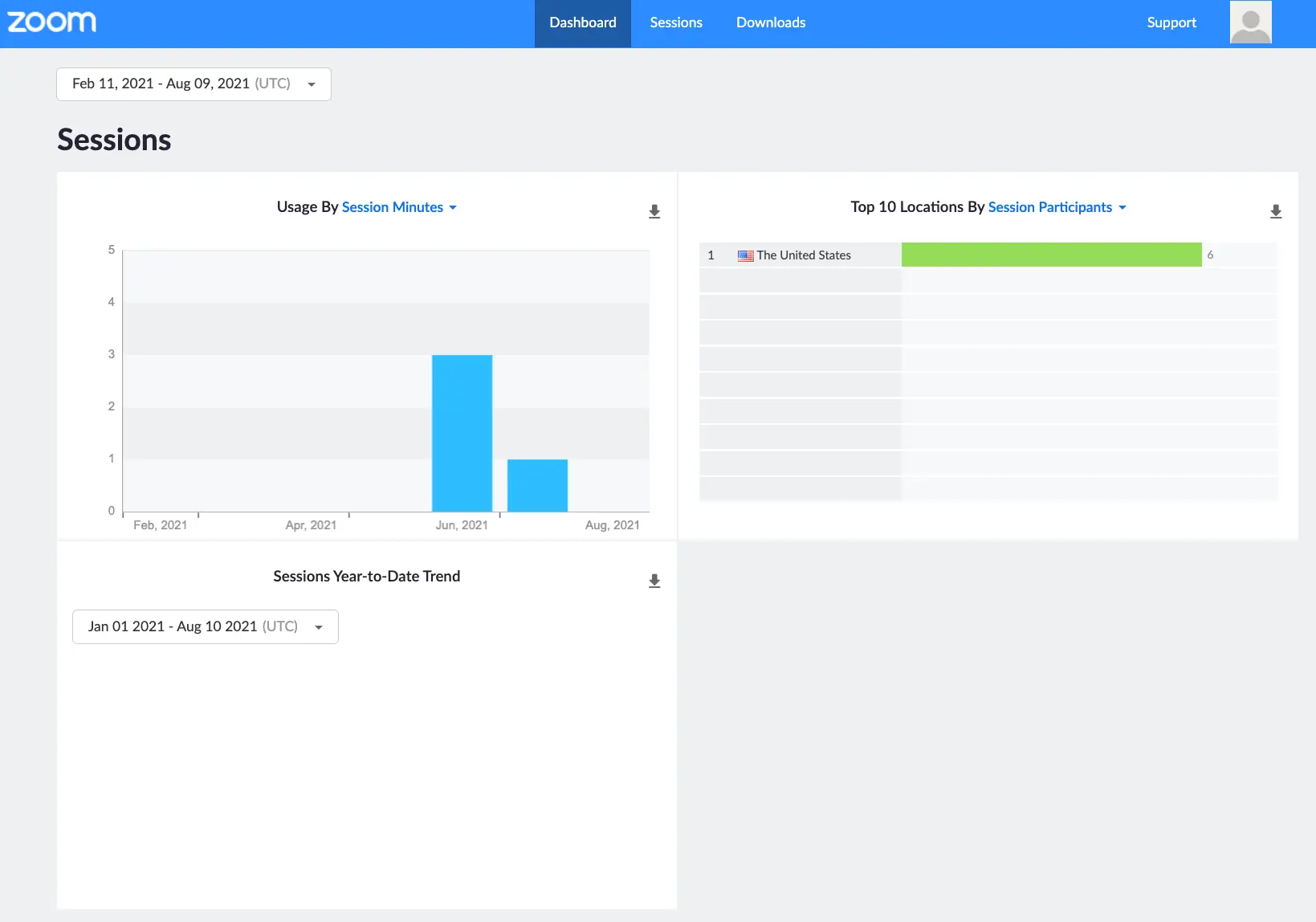The width and height of the screenshot is (1316, 922).
Task: Open the Downloads tab
Action: (x=771, y=23)
